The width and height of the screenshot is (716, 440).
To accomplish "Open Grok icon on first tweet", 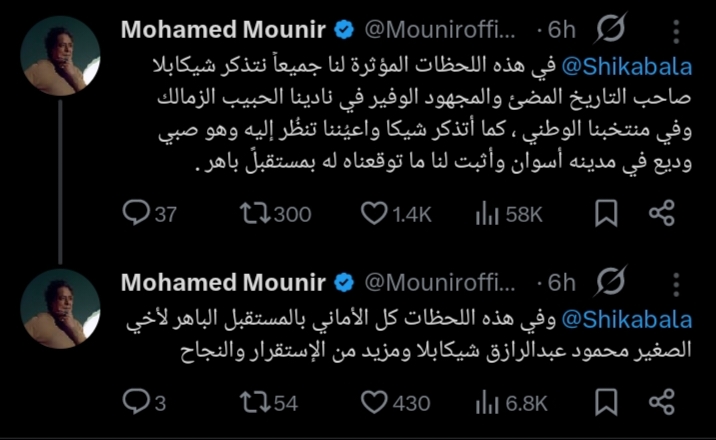I will (x=610, y=32).
